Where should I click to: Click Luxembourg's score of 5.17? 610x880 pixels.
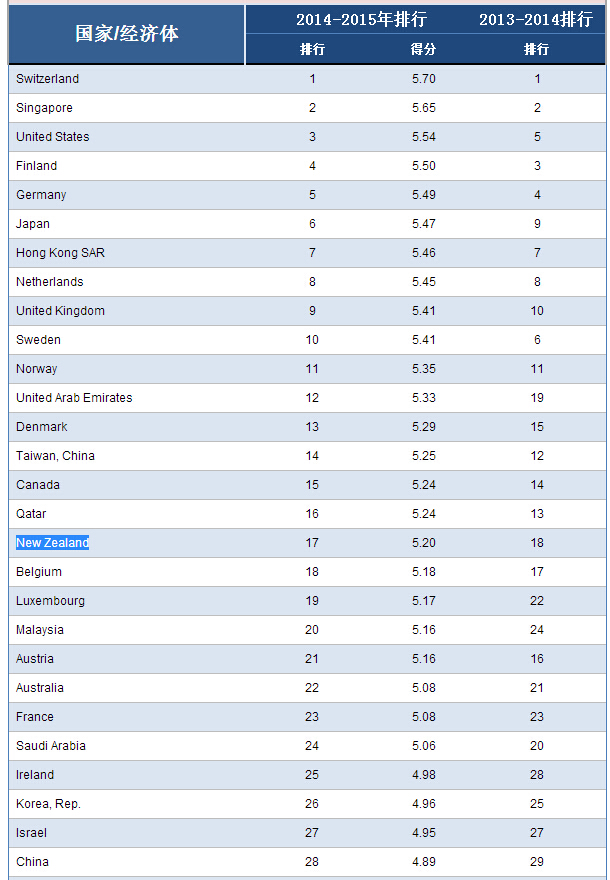(x=424, y=601)
